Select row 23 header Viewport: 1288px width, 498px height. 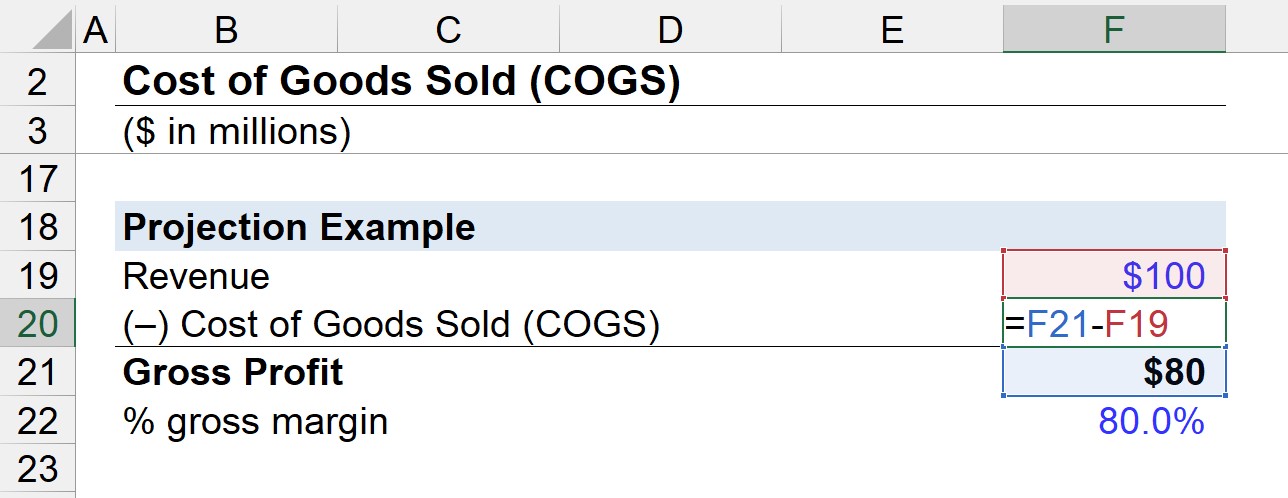(x=38, y=469)
